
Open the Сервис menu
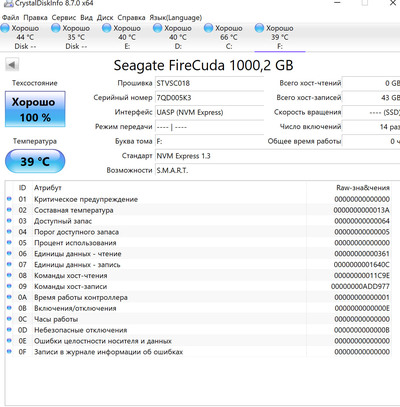[x=64, y=17]
